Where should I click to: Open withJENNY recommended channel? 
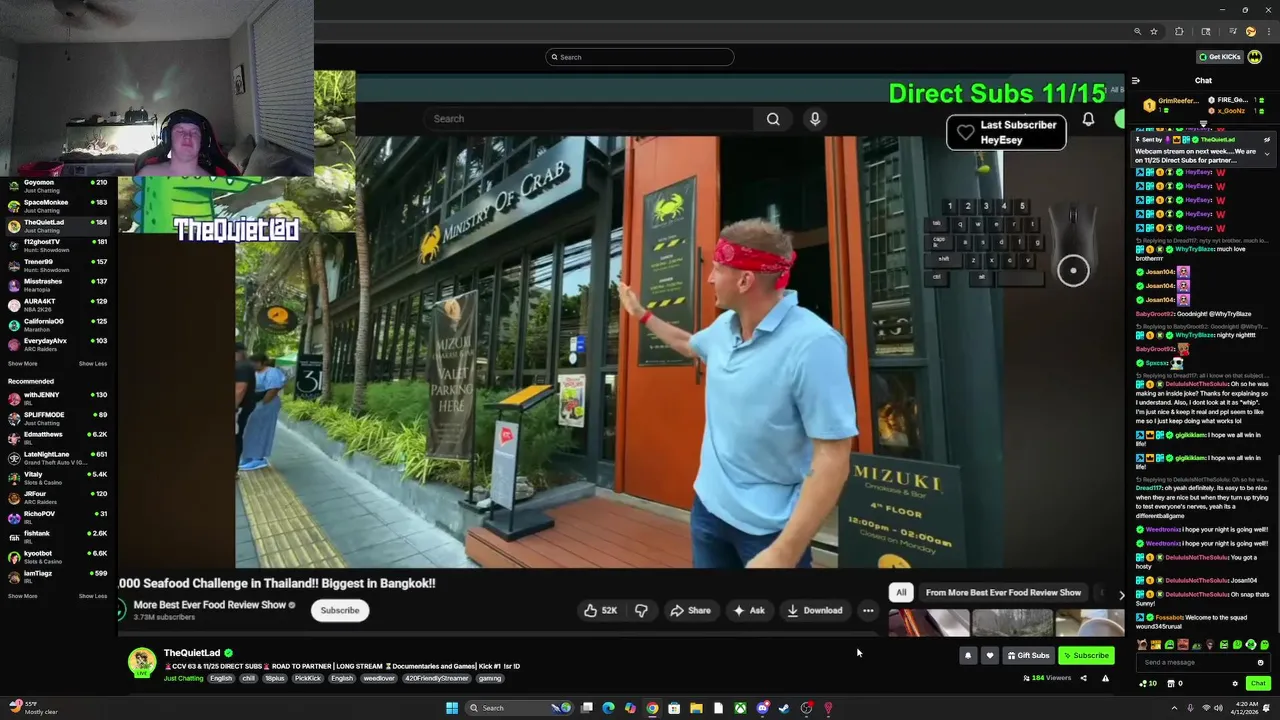coord(57,399)
